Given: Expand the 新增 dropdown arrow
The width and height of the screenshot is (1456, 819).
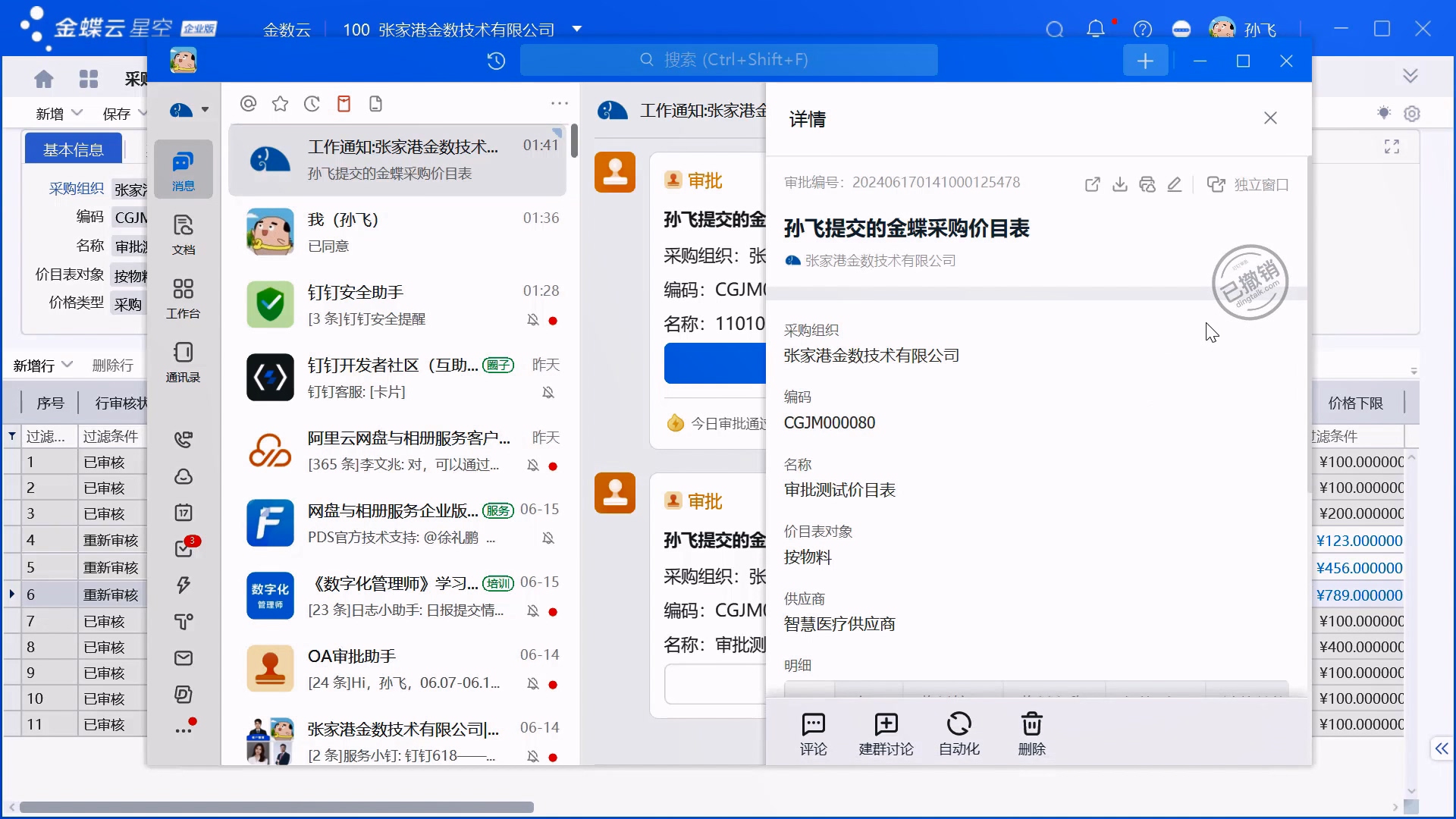Looking at the screenshot, I should pos(77,113).
